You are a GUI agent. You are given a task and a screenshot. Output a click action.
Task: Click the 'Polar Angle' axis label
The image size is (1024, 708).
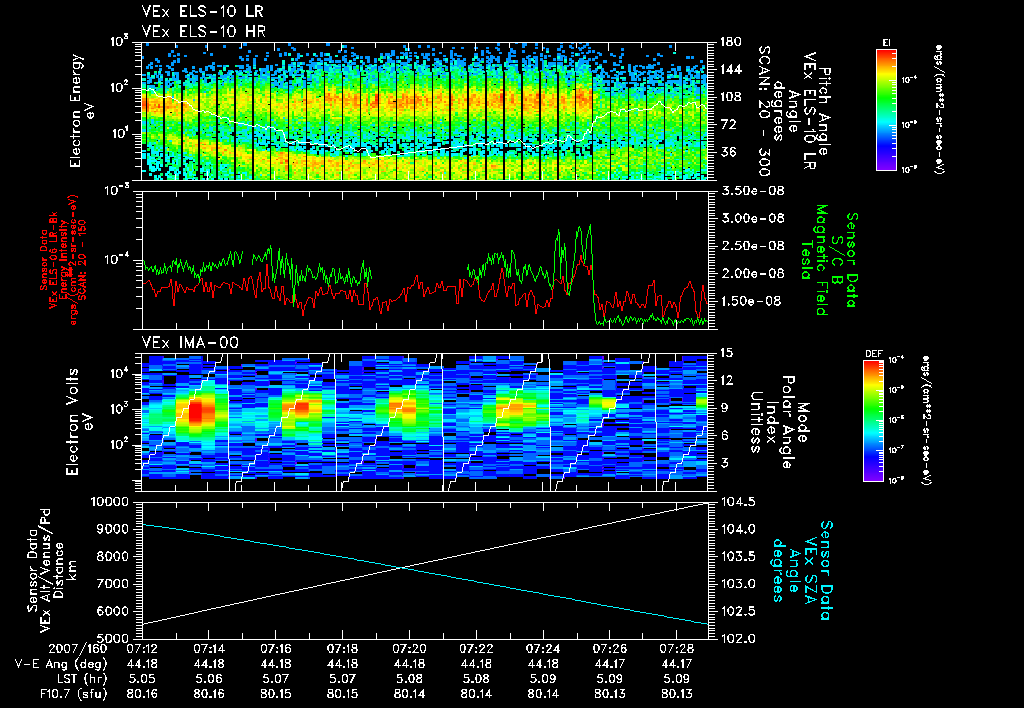click(787, 422)
